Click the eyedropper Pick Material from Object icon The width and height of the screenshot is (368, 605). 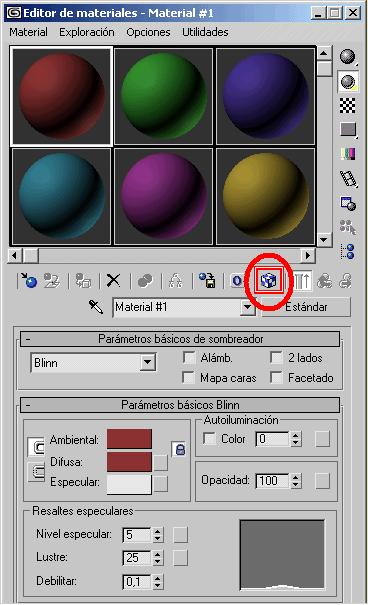point(96,307)
